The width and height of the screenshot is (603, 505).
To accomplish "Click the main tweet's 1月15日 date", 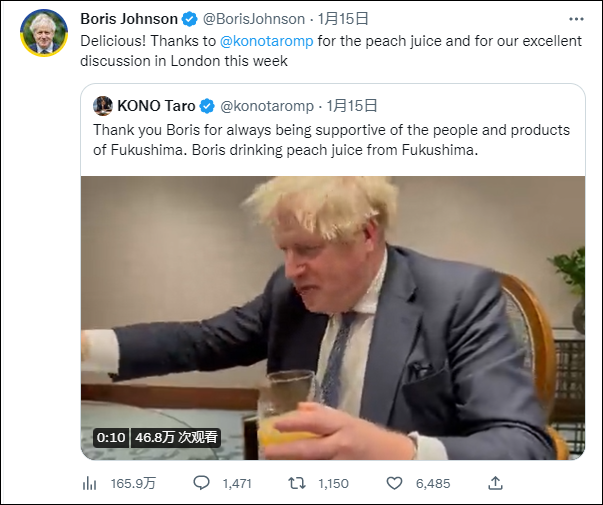I will (x=347, y=19).
